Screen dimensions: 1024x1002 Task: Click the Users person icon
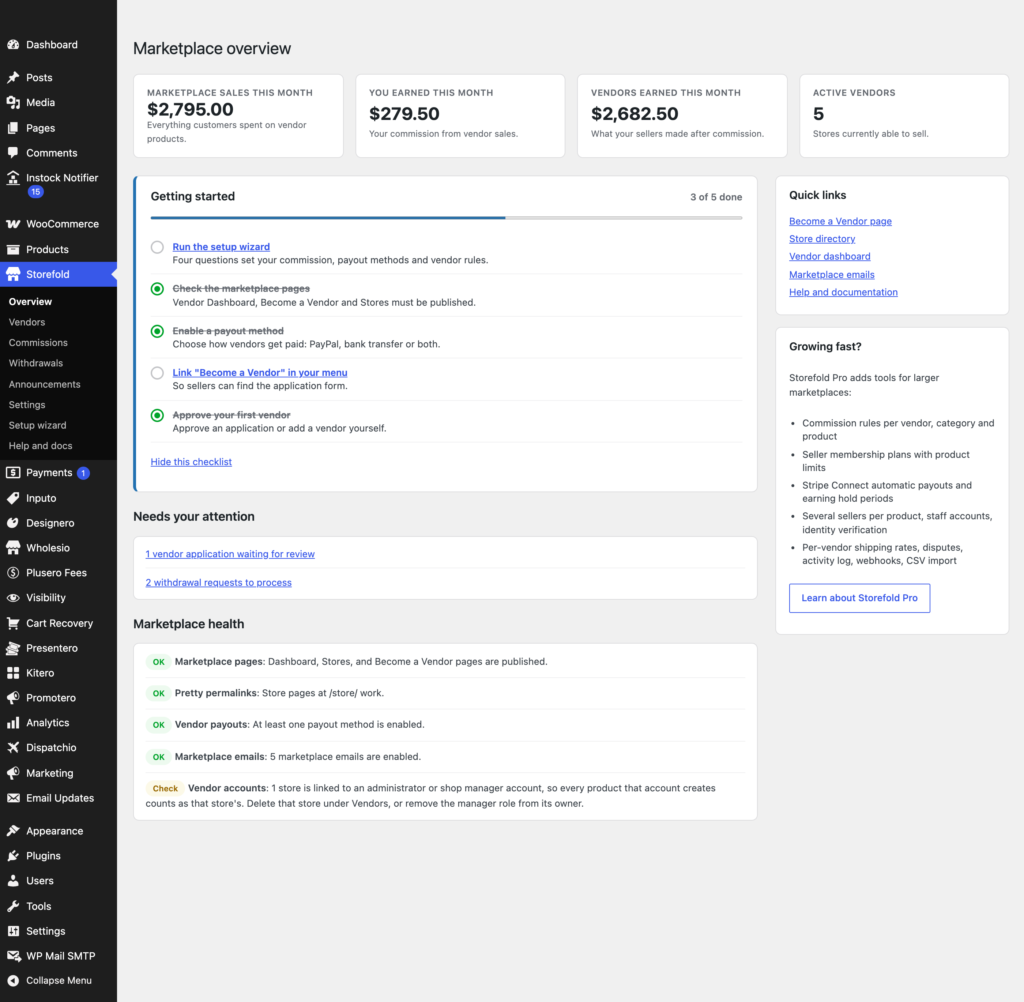[x=13, y=881]
